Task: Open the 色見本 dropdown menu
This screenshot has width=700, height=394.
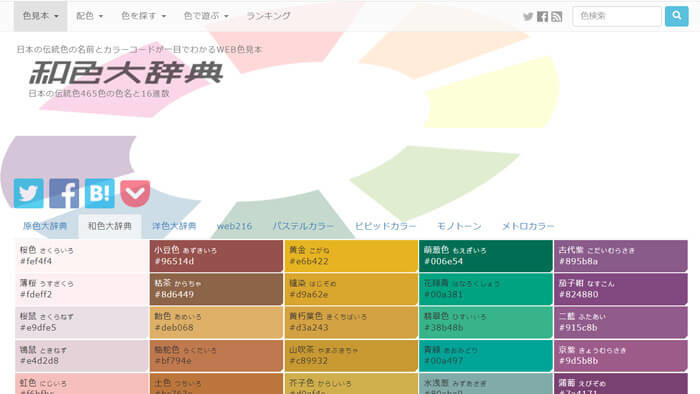Action: 40,16
